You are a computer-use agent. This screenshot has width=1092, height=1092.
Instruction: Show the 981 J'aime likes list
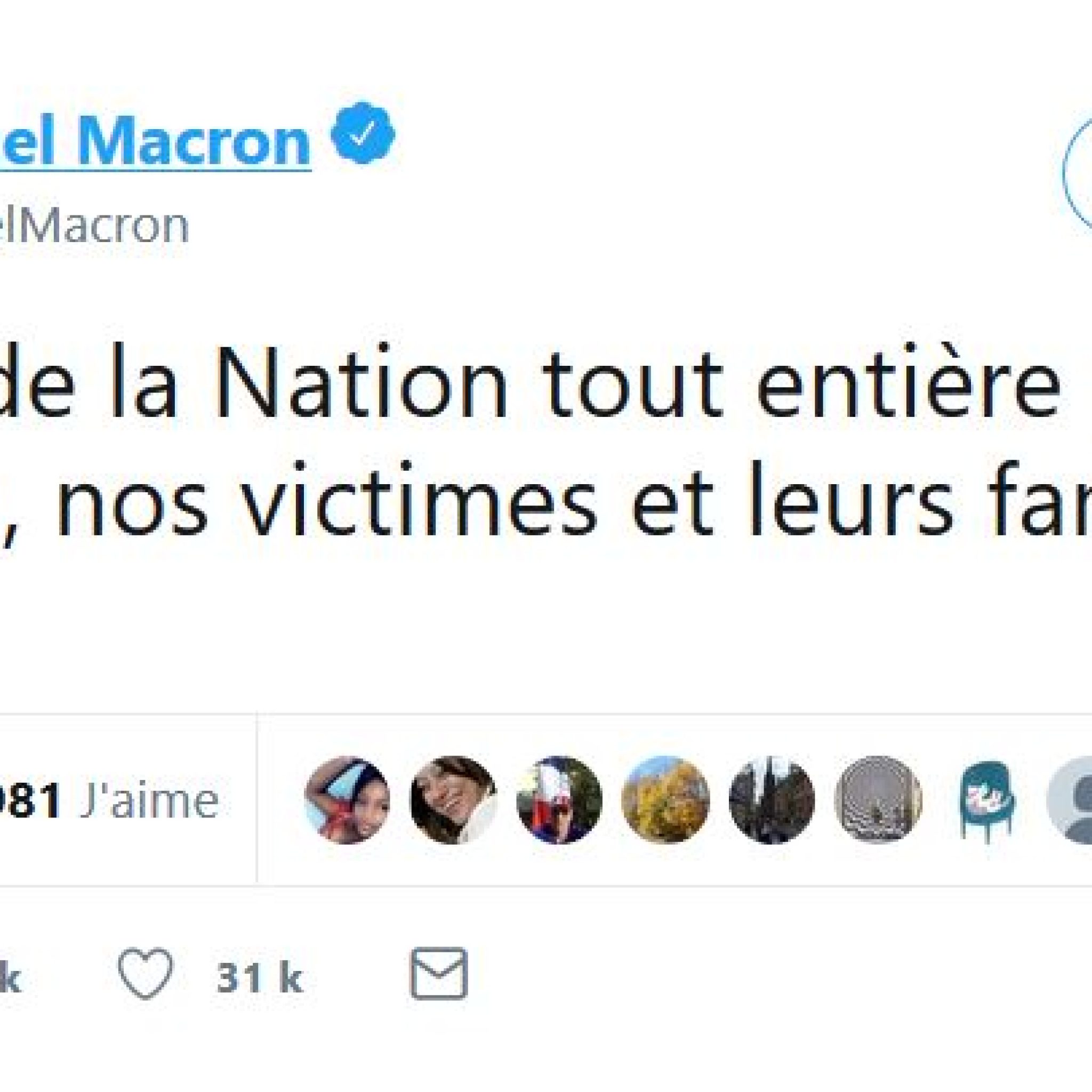(109, 800)
